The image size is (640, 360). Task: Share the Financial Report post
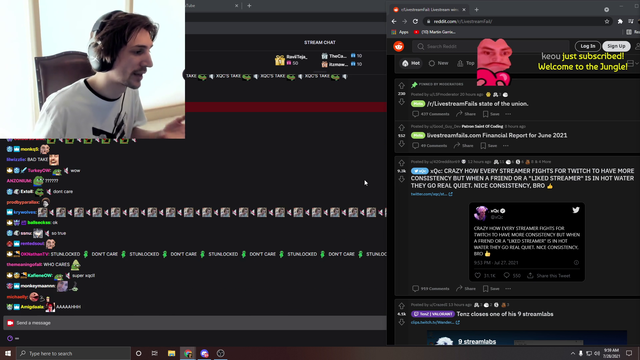463,145
